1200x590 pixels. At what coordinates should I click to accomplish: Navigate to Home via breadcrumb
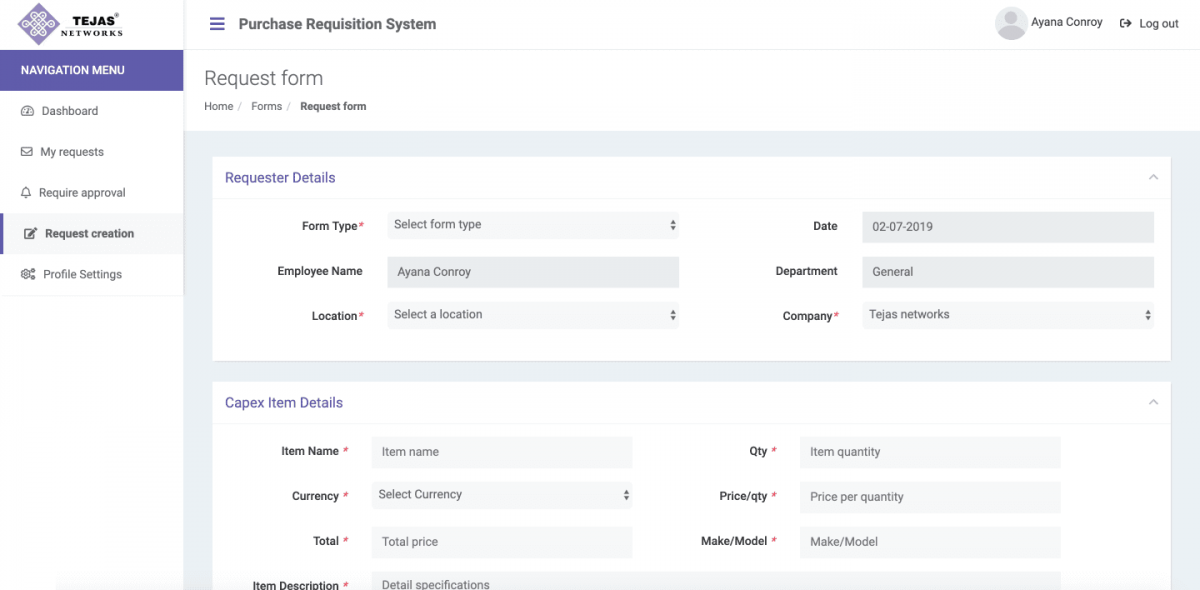(x=218, y=106)
